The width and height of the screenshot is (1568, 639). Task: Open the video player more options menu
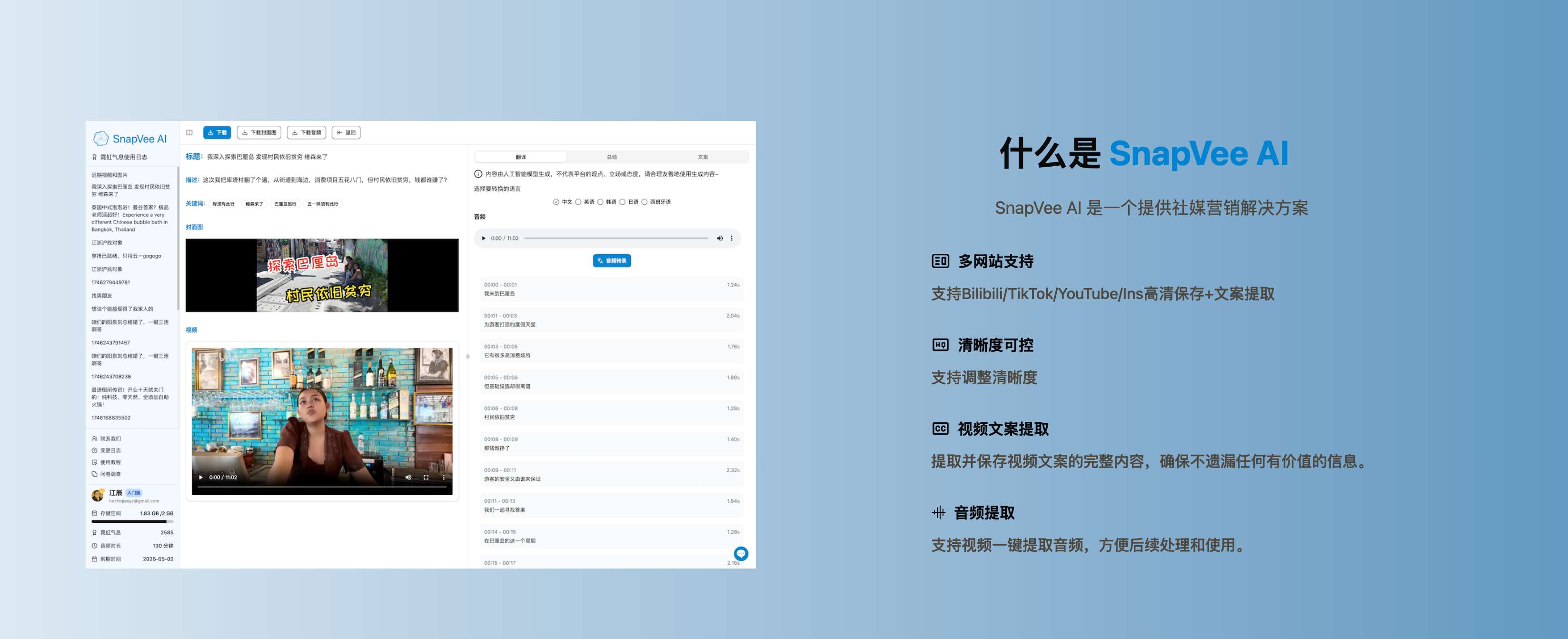(x=444, y=477)
